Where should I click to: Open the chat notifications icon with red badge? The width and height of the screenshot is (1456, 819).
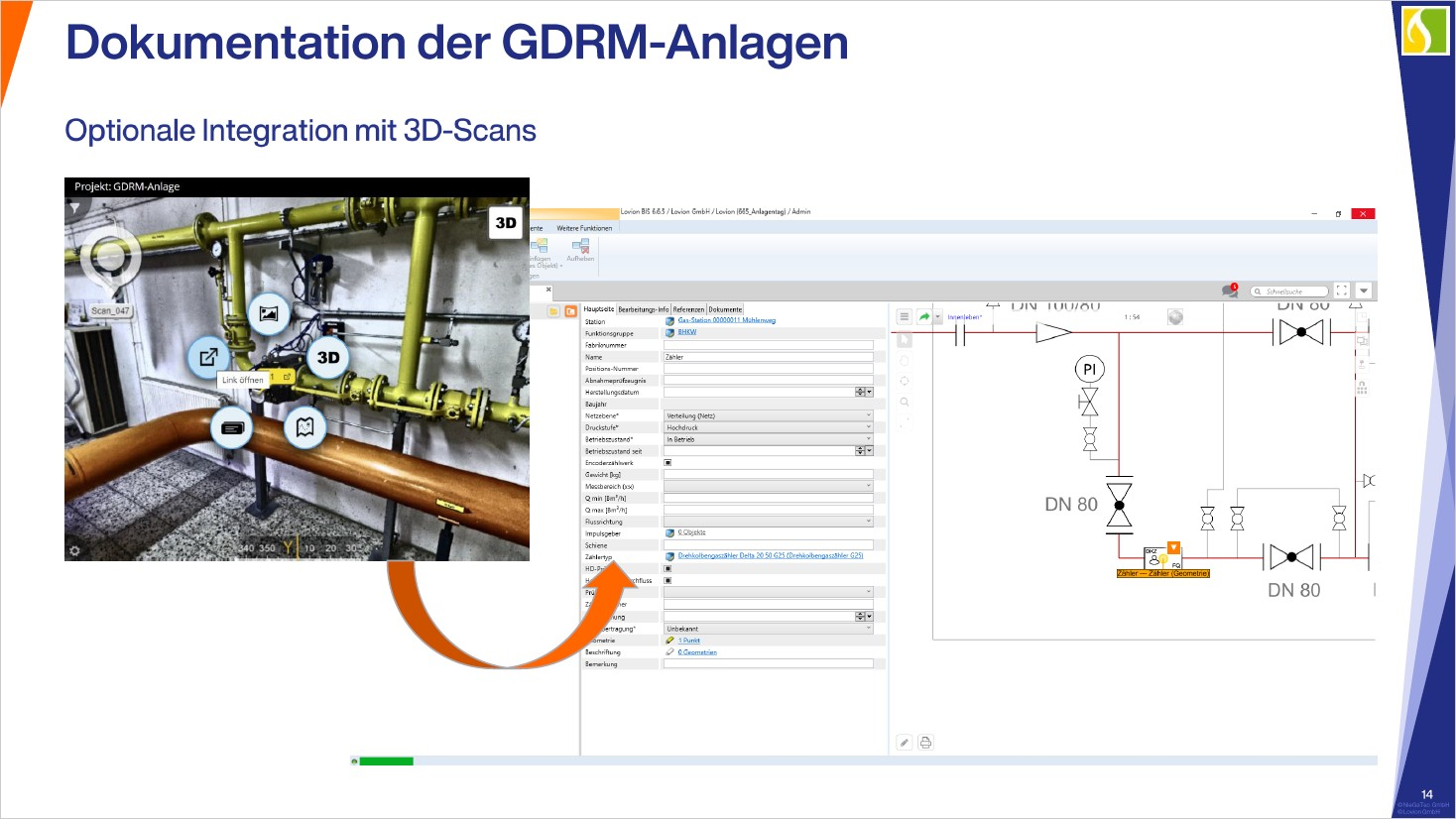coord(1230,291)
